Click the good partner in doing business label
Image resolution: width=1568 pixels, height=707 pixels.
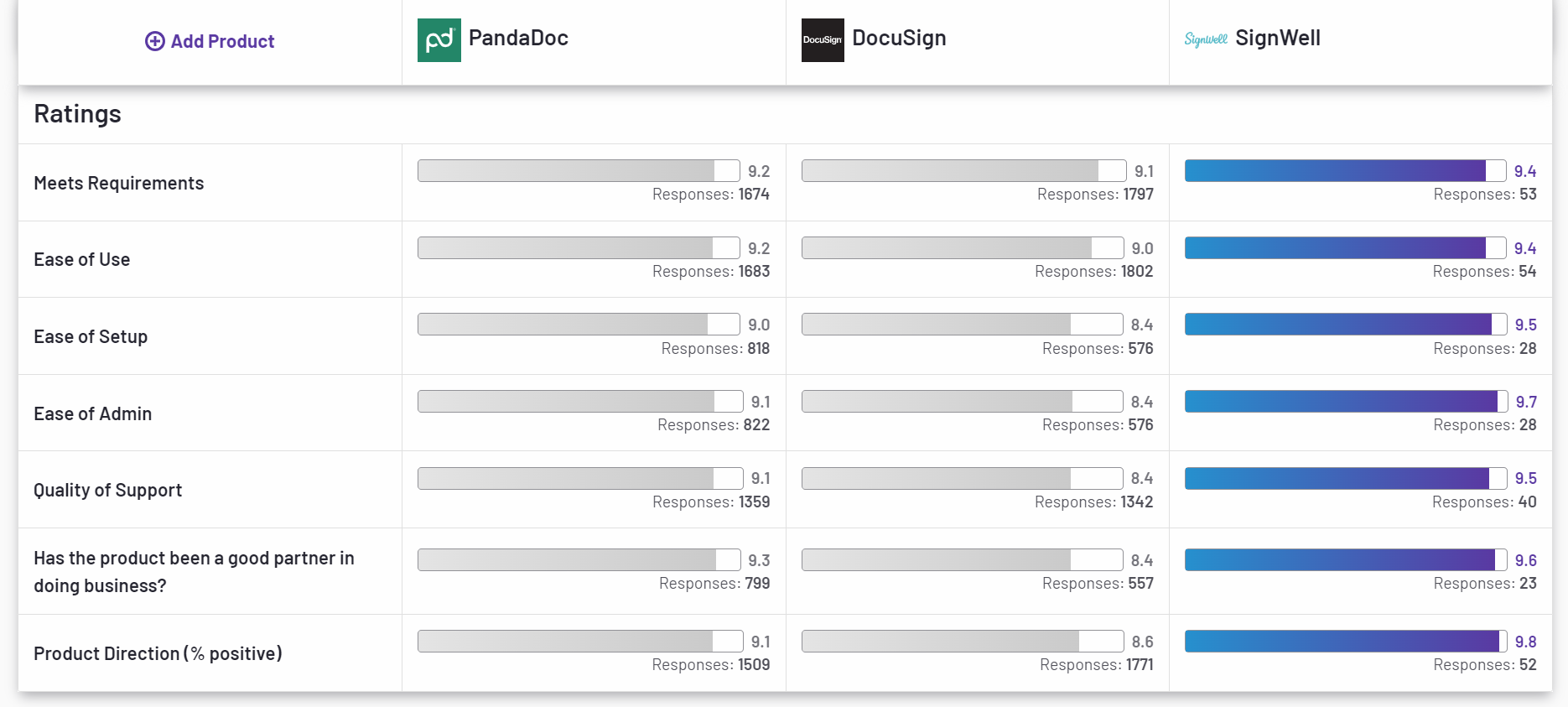pos(194,571)
